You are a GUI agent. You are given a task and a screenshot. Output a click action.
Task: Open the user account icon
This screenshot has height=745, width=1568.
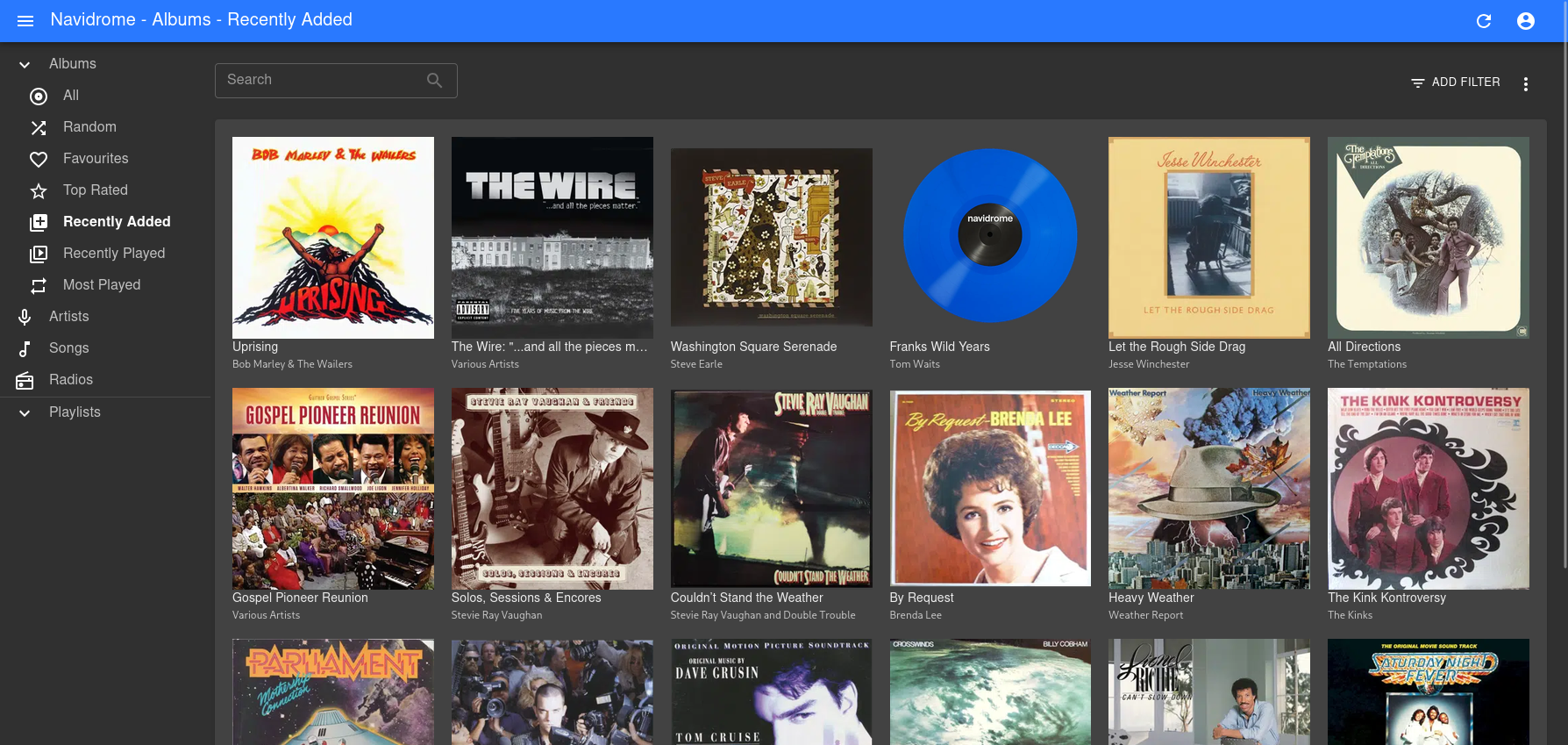pos(1526,21)
